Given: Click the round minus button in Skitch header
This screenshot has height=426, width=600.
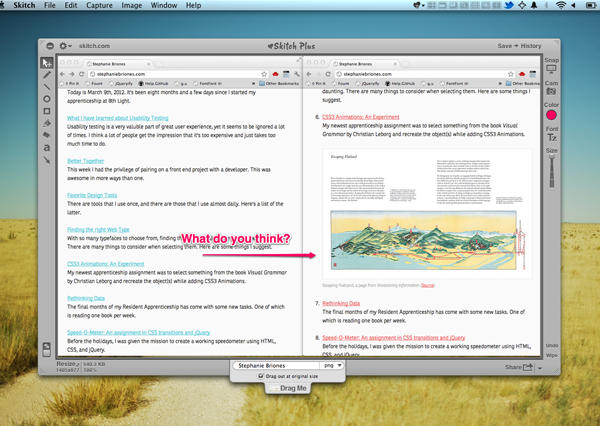Looking at the screenshot, I should (x=50, y=46).
